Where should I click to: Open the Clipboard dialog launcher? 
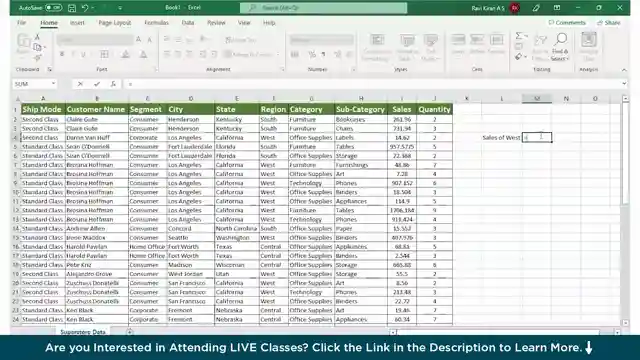point(50,69)
